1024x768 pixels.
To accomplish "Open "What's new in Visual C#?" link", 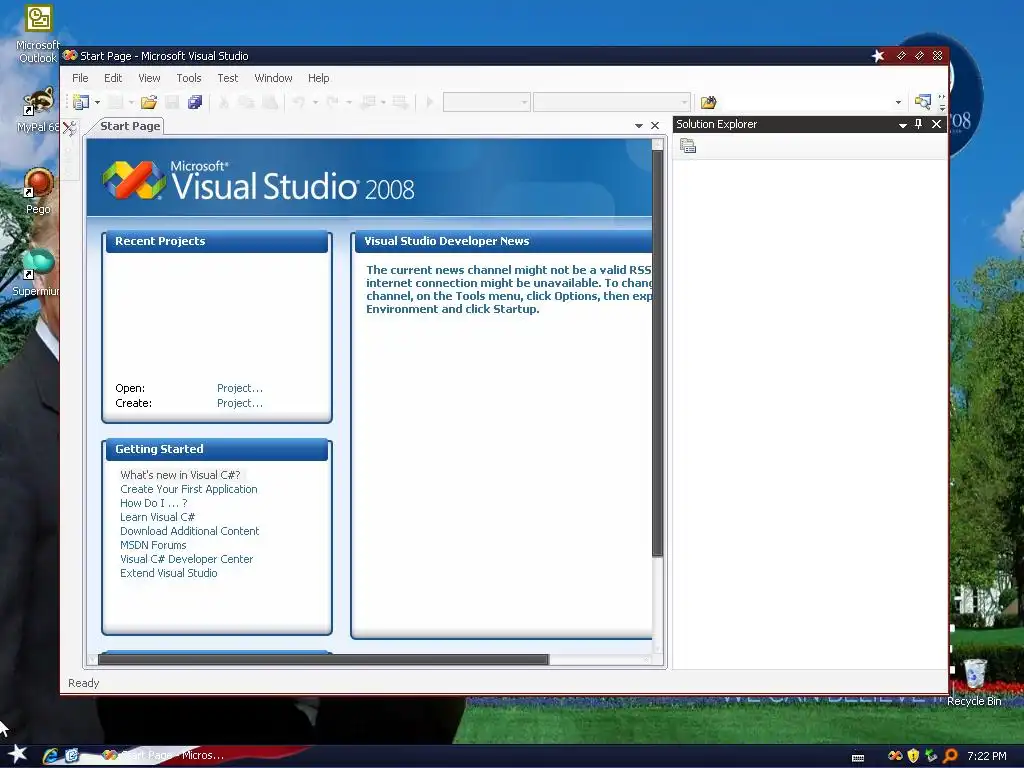I will tap(180, 475).
